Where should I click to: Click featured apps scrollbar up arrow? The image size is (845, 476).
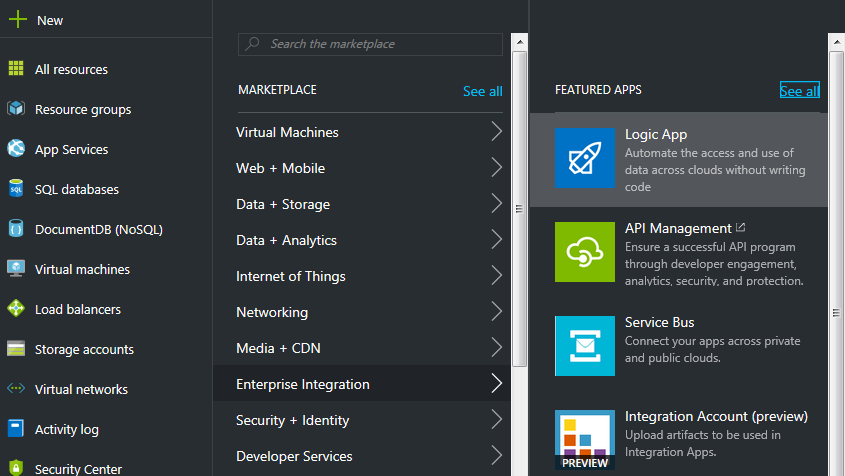point(836,42)
